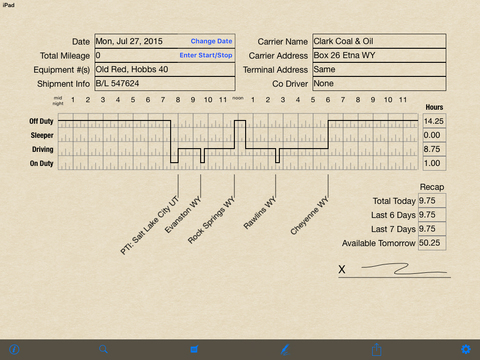The image size is (480, 360).
Task: Click Off Duty hours value 14.25
Action: click(434, 121)
